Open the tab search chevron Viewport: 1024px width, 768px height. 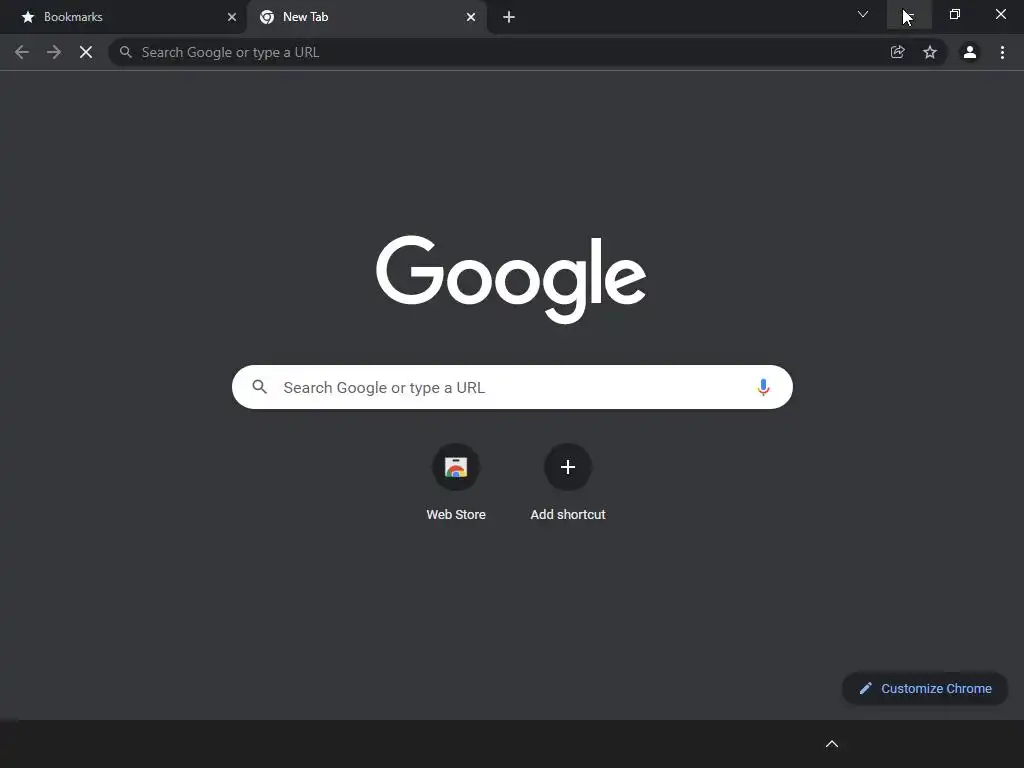(x=863, y=14)
